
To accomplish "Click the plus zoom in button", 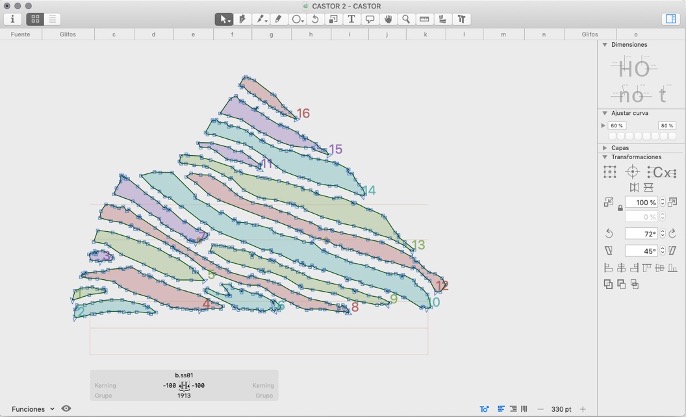I will point(583,409).
